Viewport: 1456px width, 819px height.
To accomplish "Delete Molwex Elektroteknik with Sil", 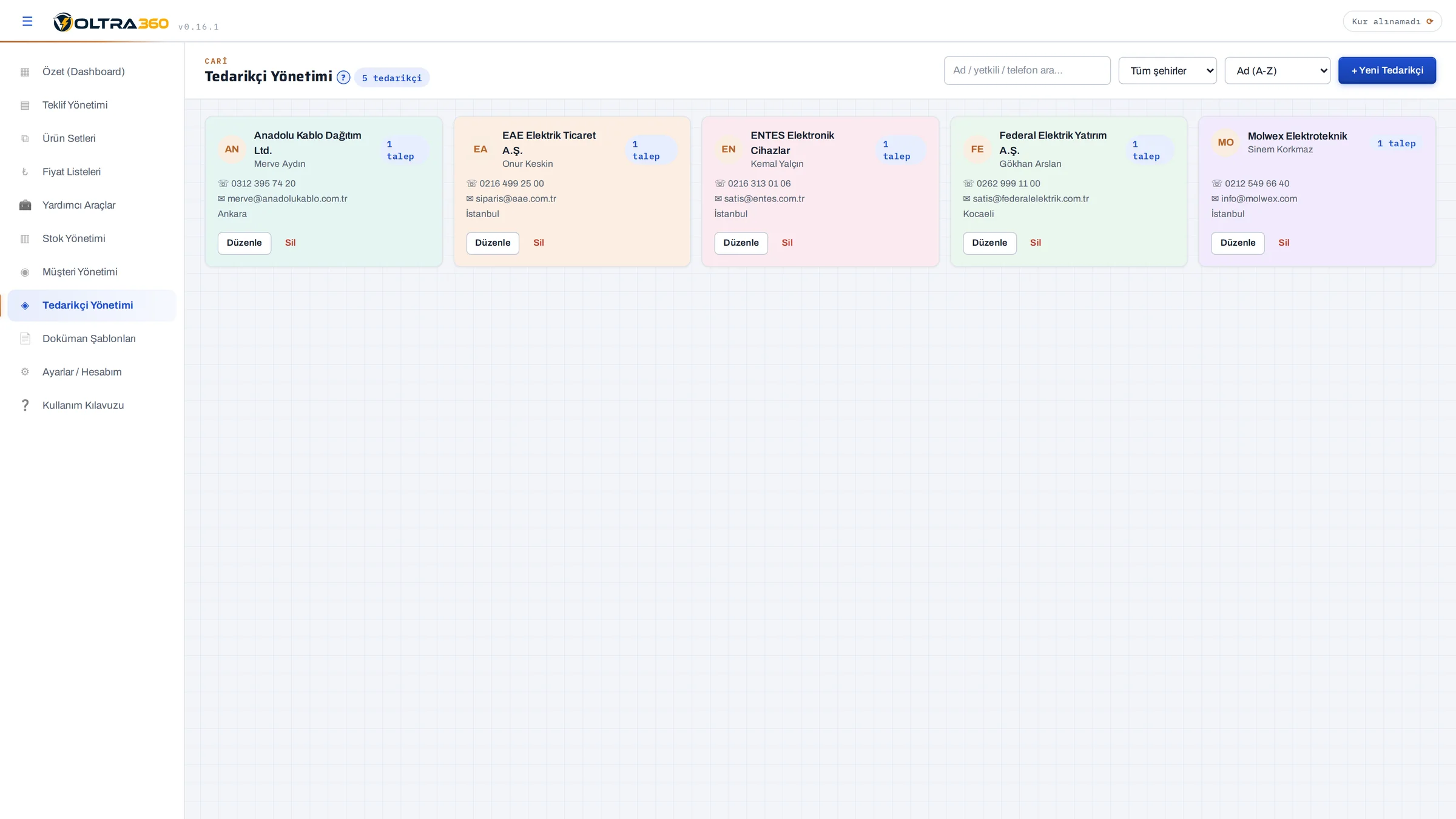I will (x=1284, y=243).
